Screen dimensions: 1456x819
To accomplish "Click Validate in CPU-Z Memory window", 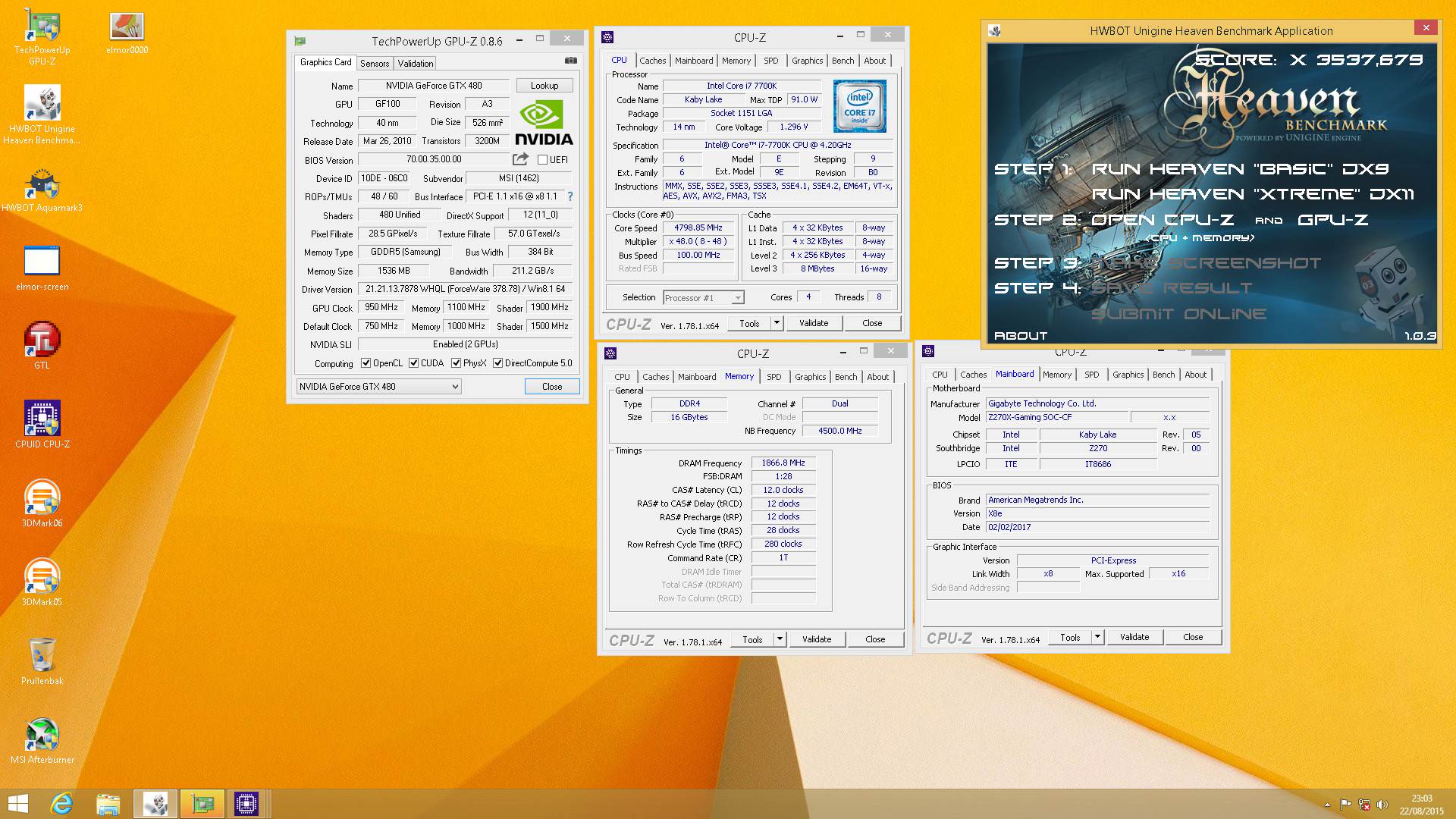I will click(x=817, y=639).
